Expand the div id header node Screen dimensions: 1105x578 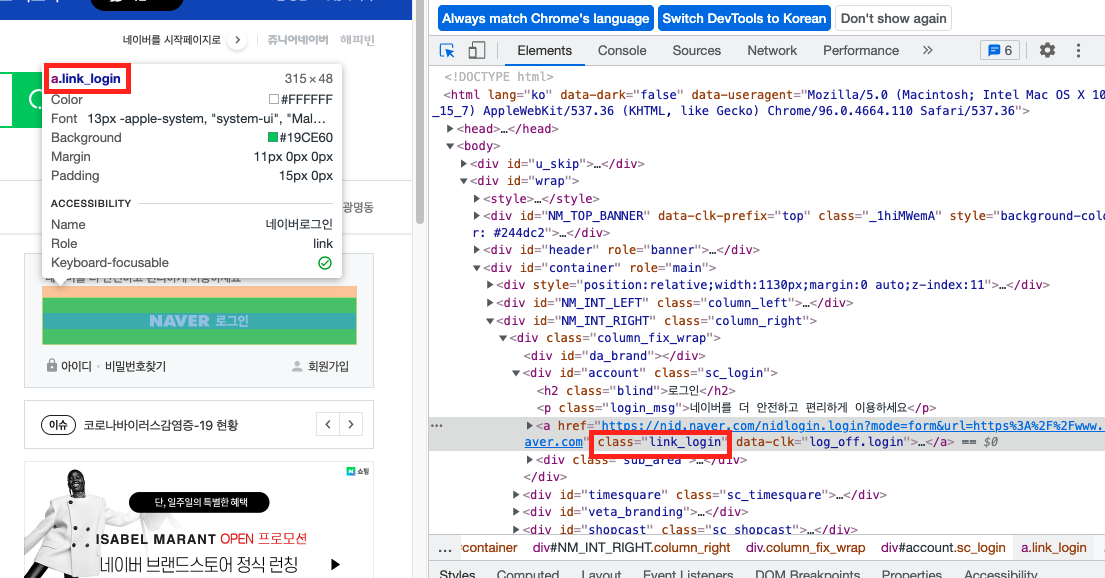[x=477, y=250]
